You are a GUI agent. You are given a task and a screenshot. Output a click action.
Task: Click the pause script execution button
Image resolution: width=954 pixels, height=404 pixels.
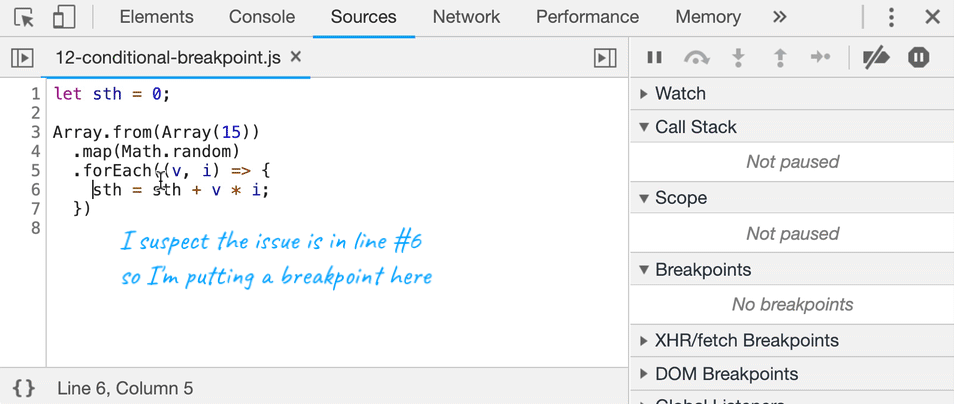click(x=655, y=57)
